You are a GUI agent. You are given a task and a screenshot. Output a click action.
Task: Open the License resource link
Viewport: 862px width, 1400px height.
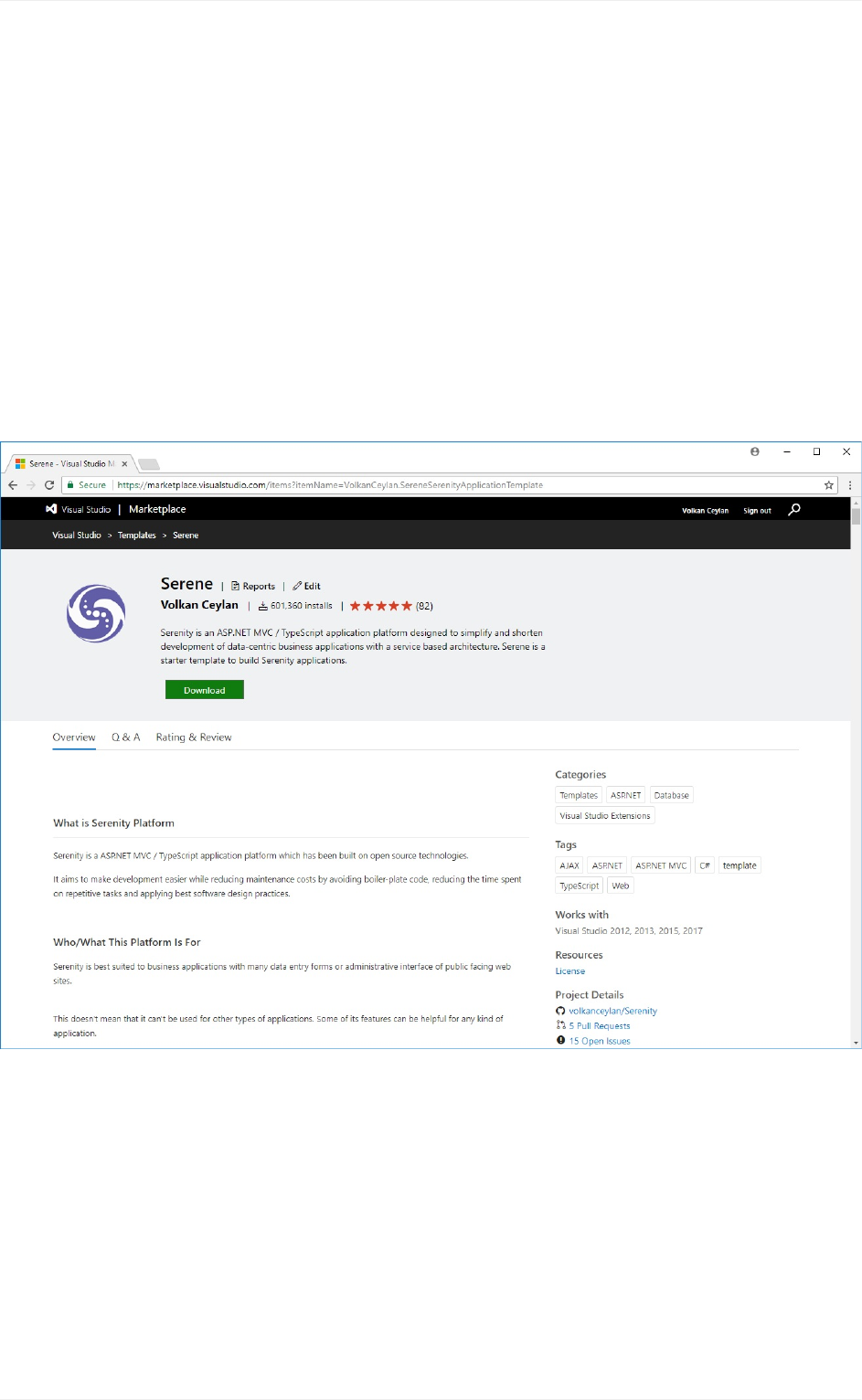tap(570, 971)
